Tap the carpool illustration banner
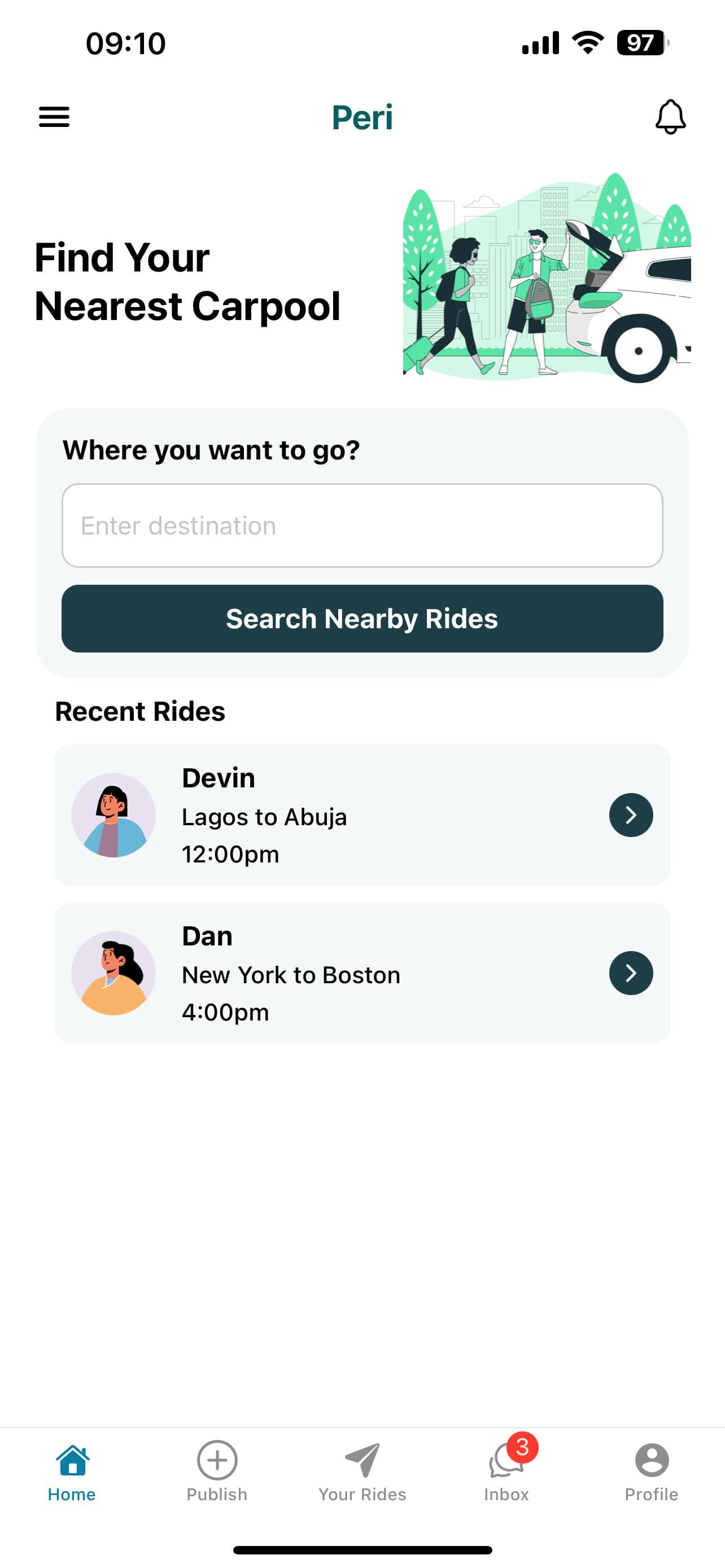 point(547,278)
